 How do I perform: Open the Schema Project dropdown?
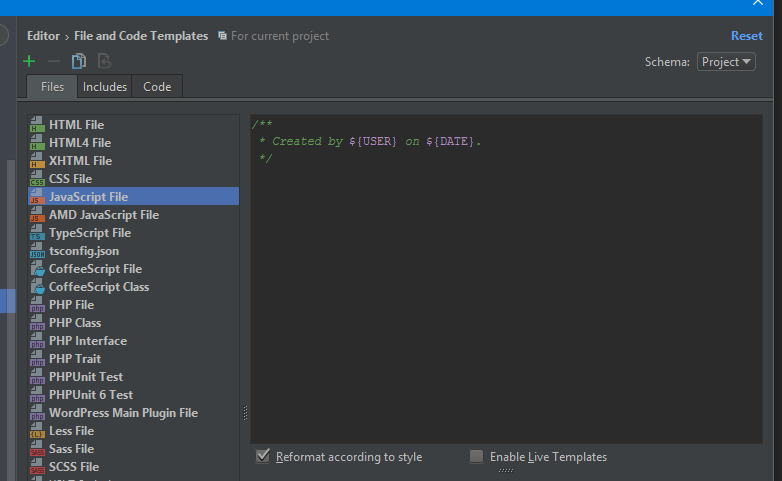[x=726, y=62]
